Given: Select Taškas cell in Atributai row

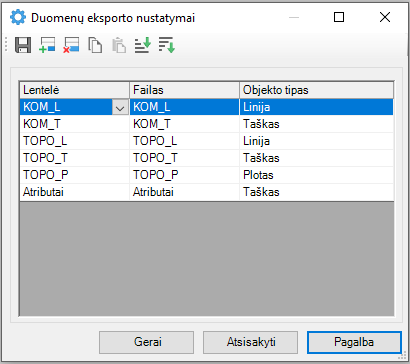Looking at the screenshot, I should [x=316, y=192].
